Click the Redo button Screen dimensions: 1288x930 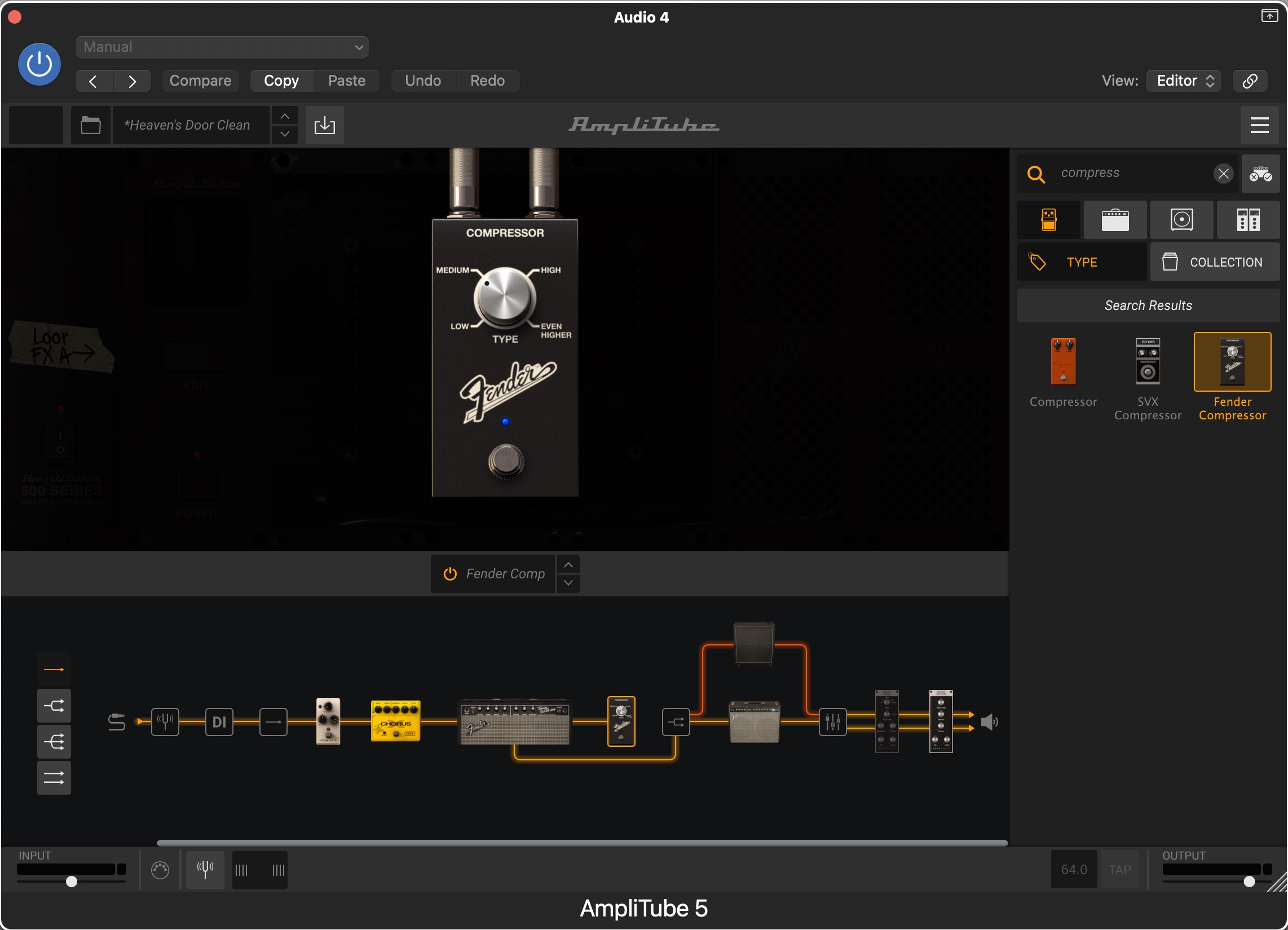pos(487,81)
